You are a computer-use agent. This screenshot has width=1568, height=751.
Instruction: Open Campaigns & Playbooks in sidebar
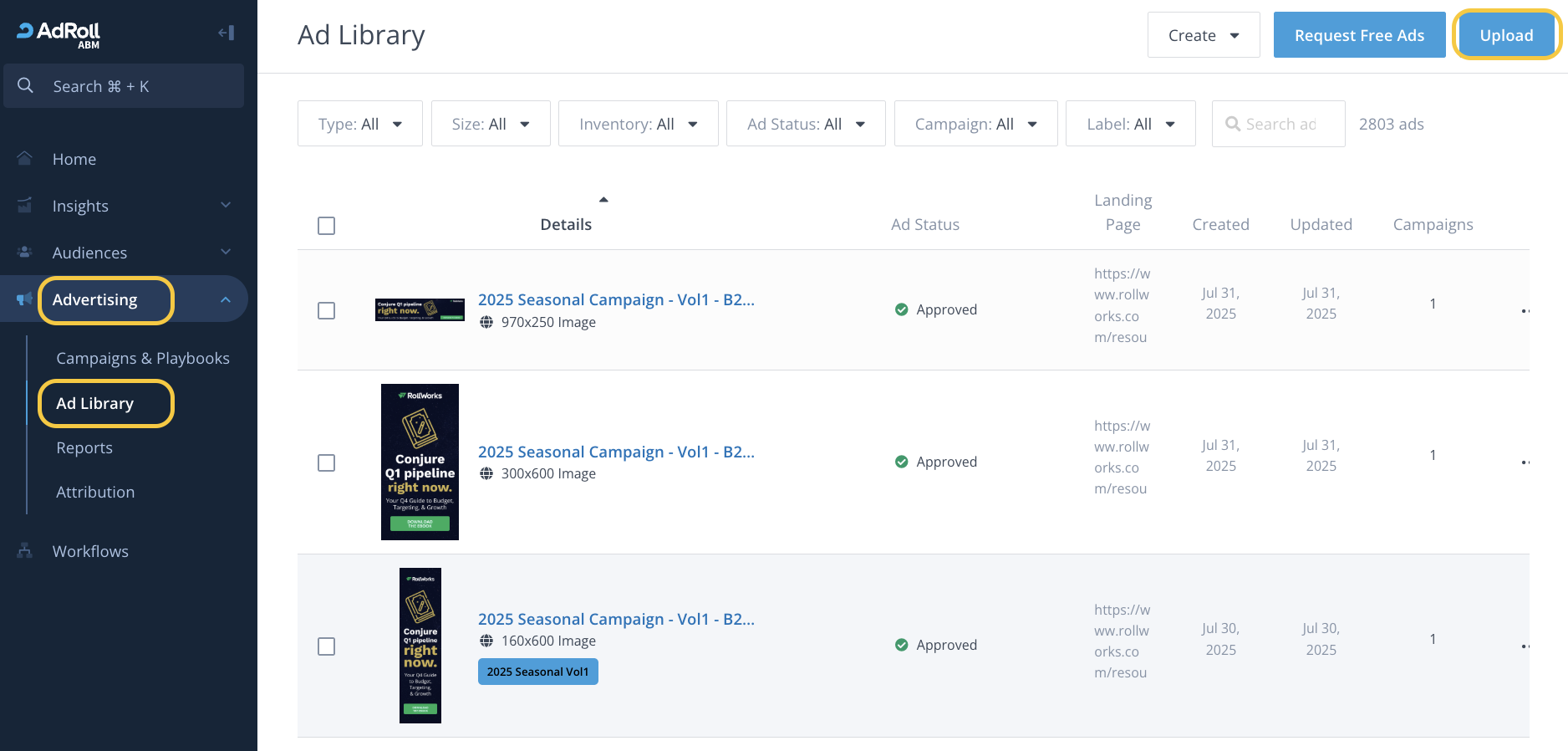click(143, 358)
